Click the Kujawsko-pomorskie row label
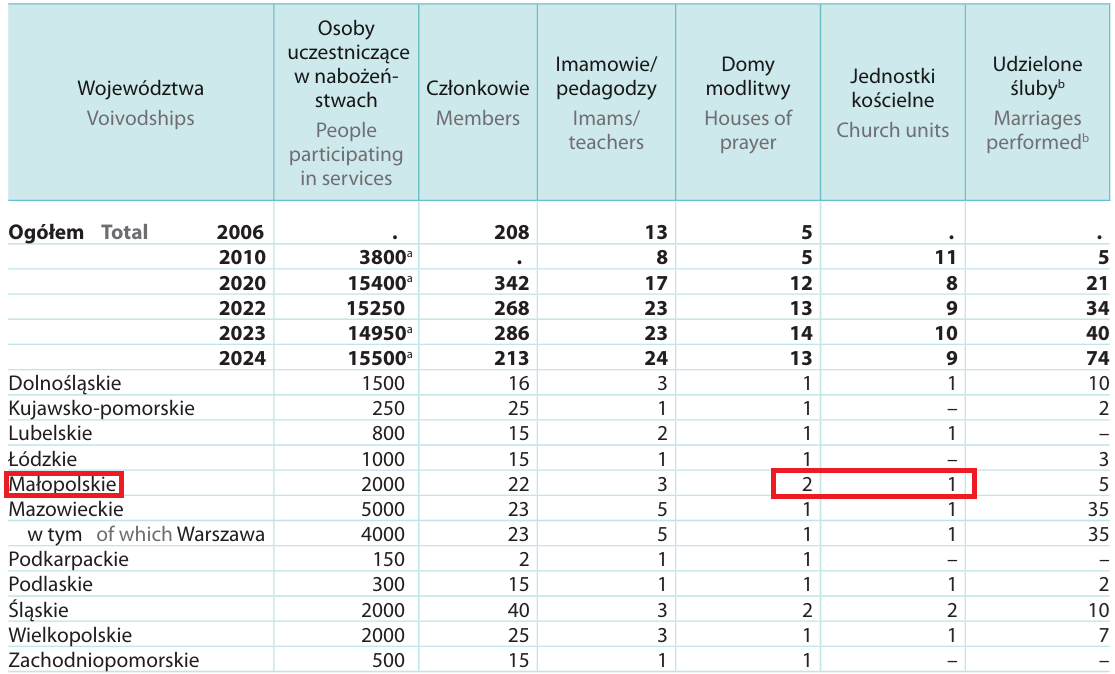 (102, 408)
